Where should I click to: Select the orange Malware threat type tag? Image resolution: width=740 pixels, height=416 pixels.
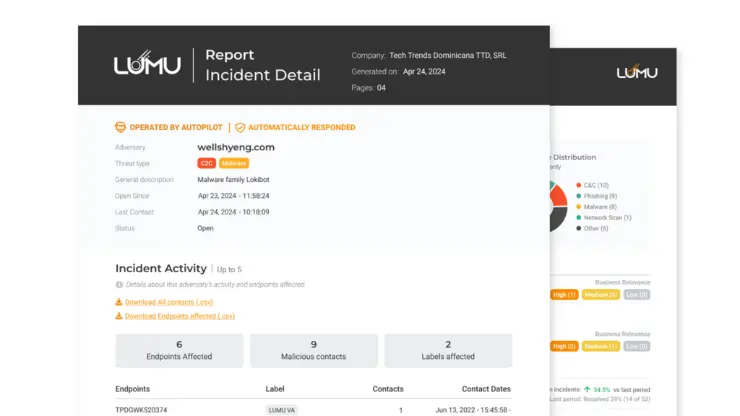click(x=234, y=163)
